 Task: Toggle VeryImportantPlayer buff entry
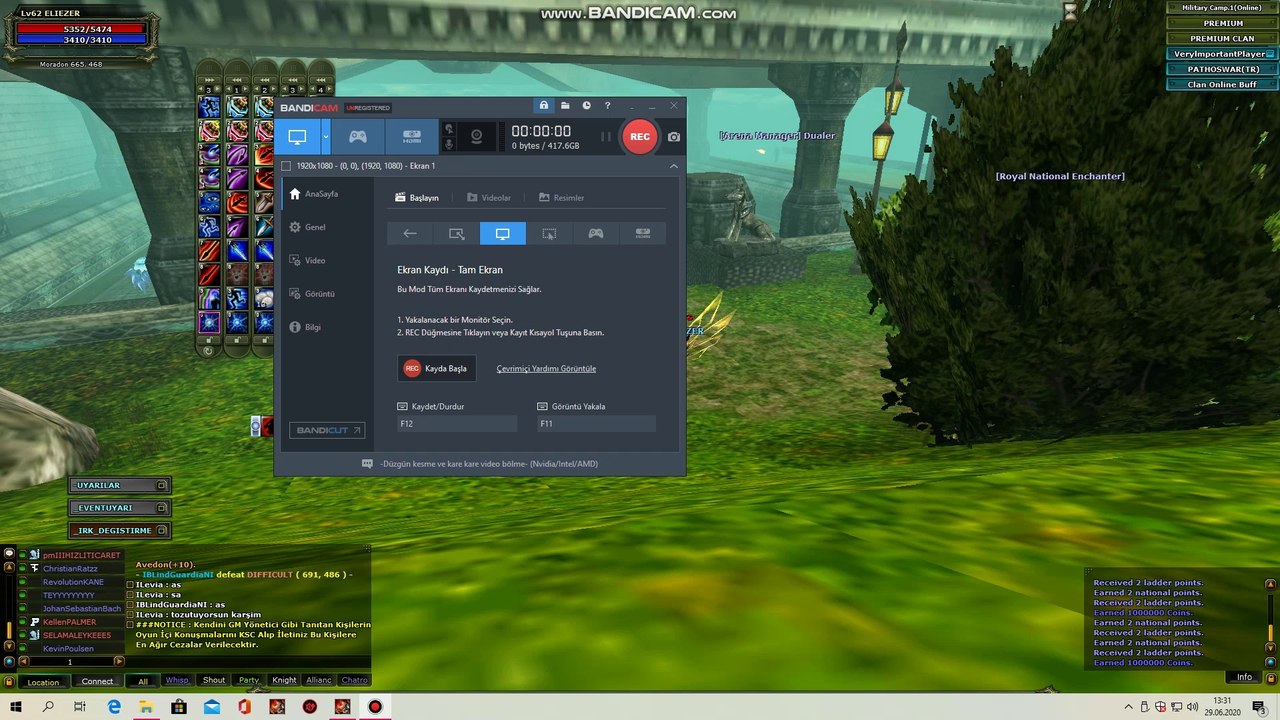click(x=1222, y=54)
